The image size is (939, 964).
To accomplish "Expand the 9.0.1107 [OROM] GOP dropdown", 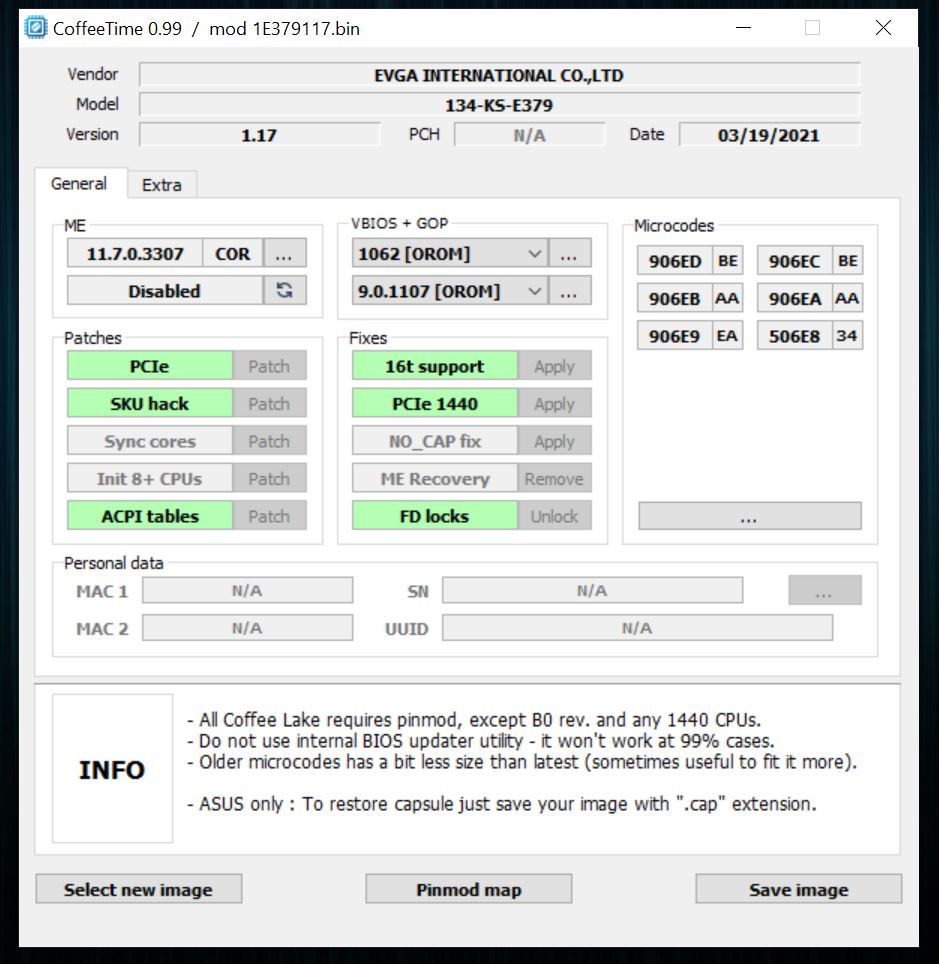I will click(534, 290).
